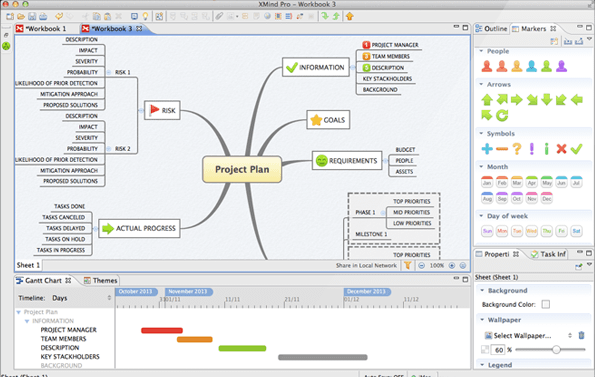
Task: Click the Jan month marker
Action: coord(487,182)
